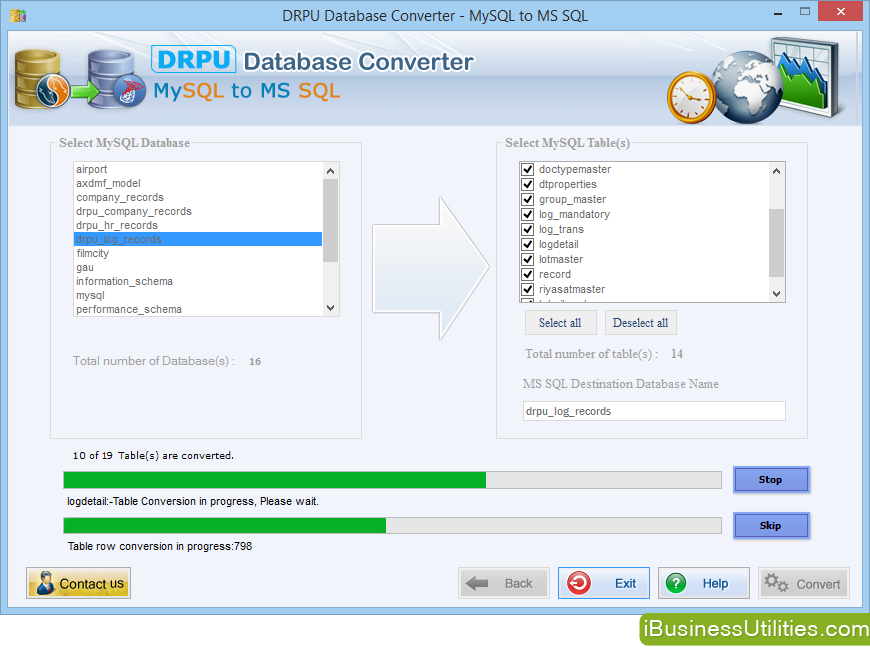The width and height of the screenshot is (870, 650).
Task: Click the green question mark Help icon
Action: [x=676, y=583]
